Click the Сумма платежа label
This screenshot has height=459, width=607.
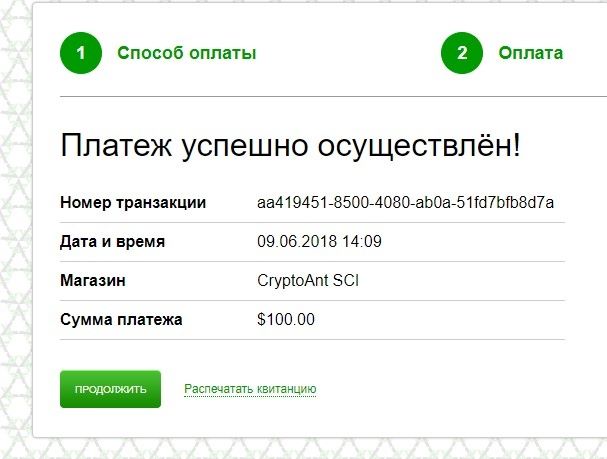pyautogui.click(x=121, y=320)
